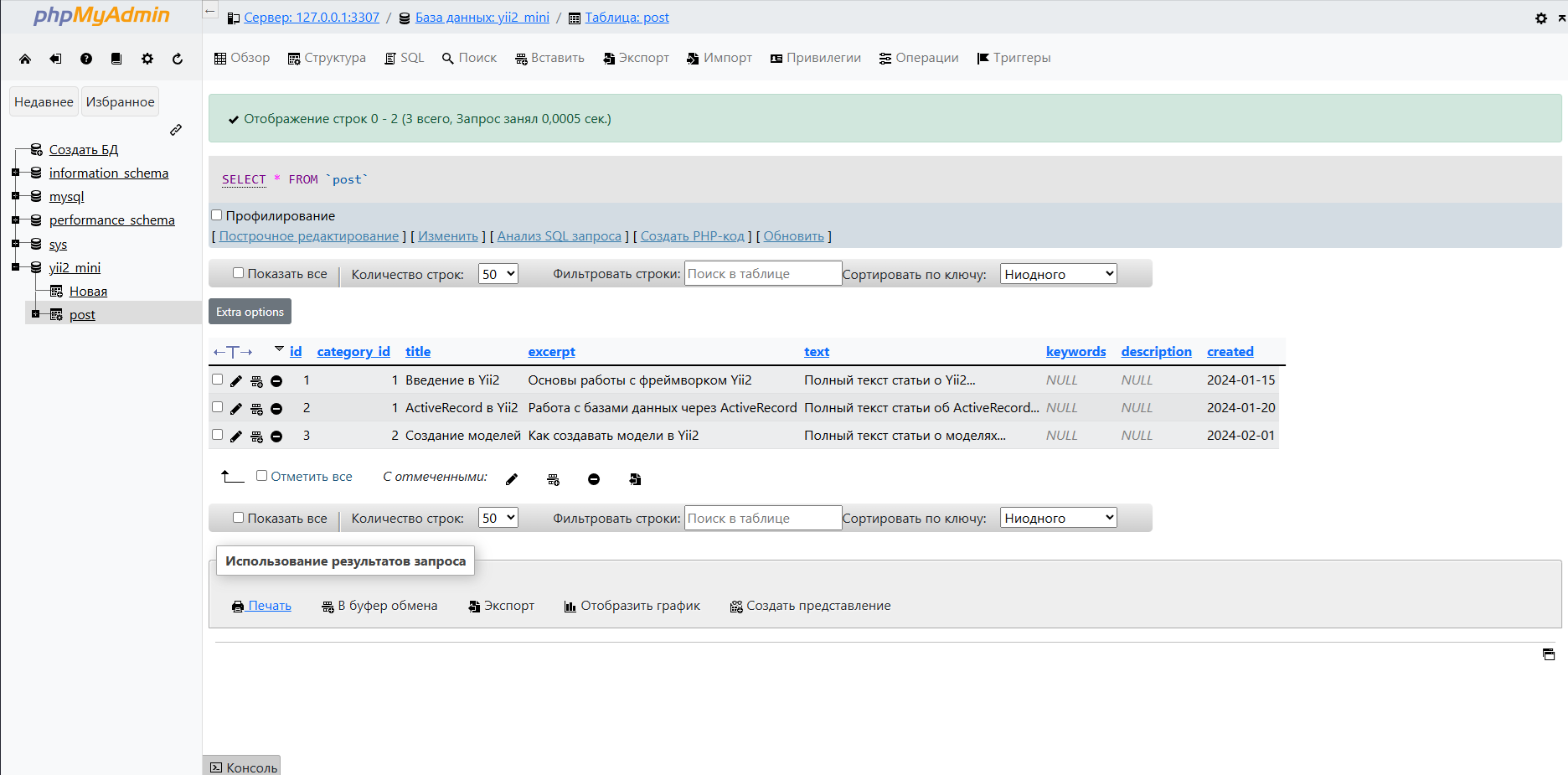Edit row 3 with pencil icon
1568x775 pixels.
tap(236, 437)
